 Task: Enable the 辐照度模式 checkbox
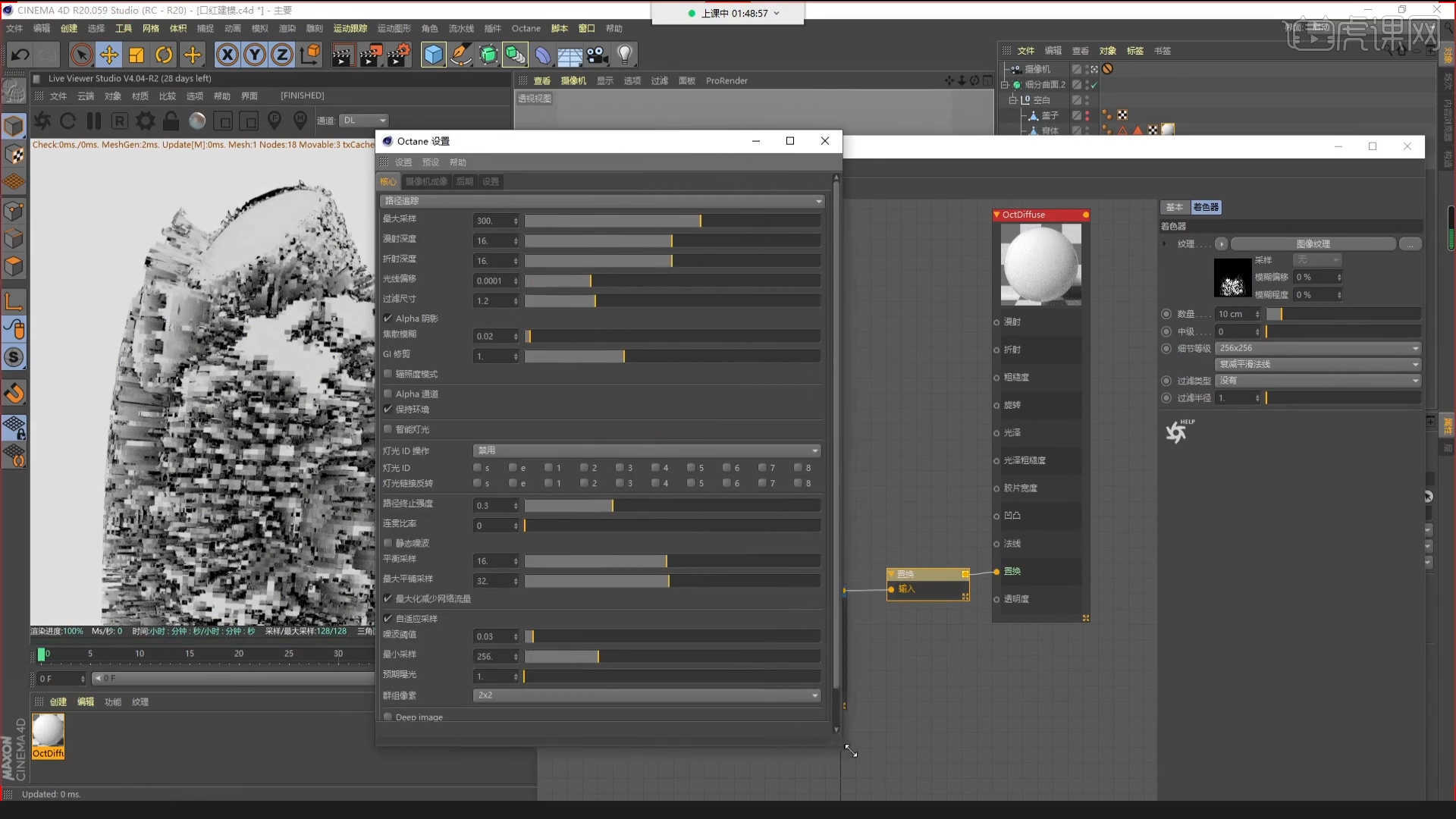388,374
